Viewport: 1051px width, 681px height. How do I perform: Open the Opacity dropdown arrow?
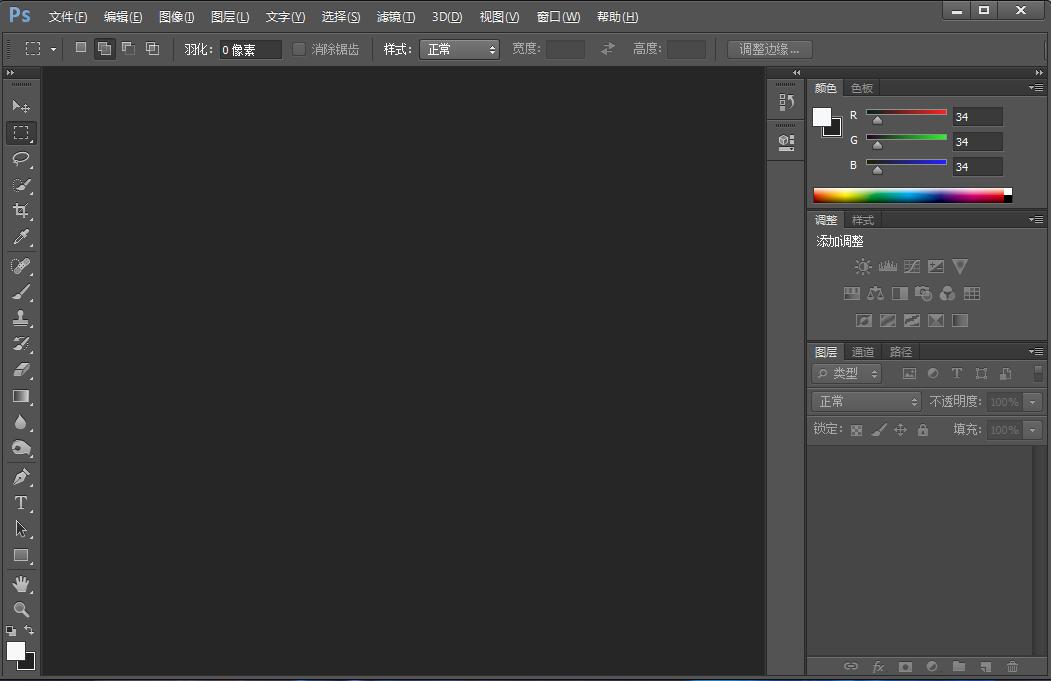tap(1033, 402)
